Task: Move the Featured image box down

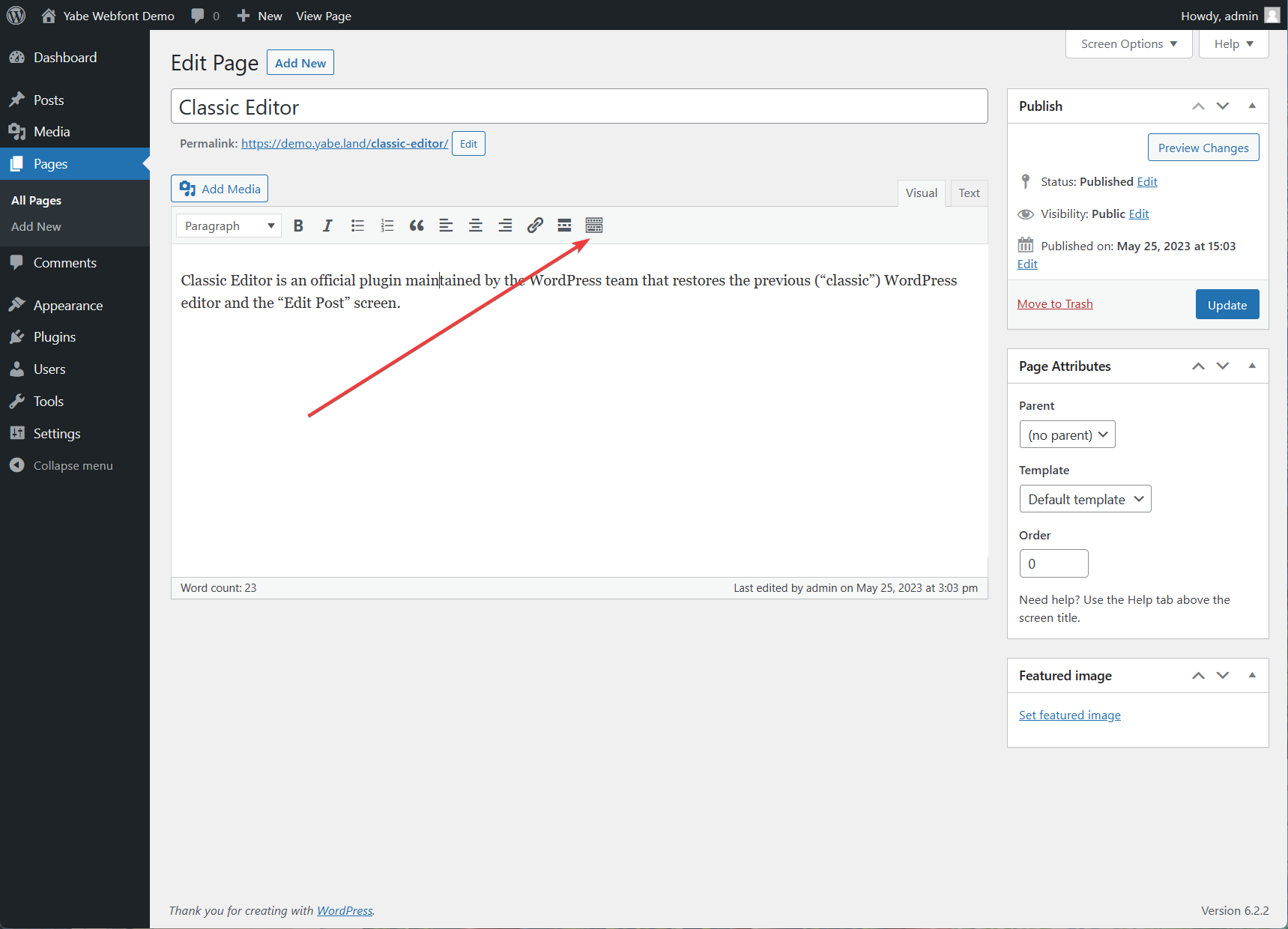Action: [x=1223, y=675]
